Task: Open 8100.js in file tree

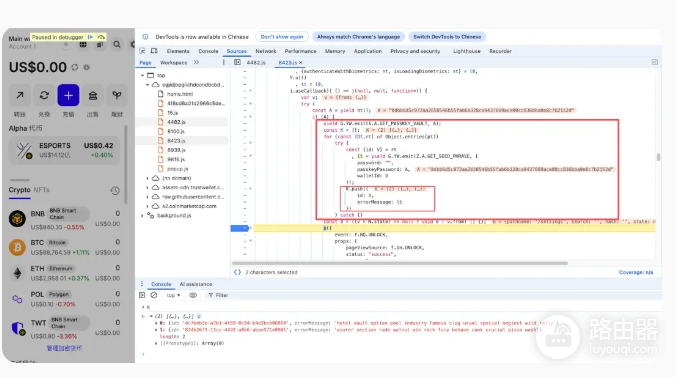Action: (176, 131)
